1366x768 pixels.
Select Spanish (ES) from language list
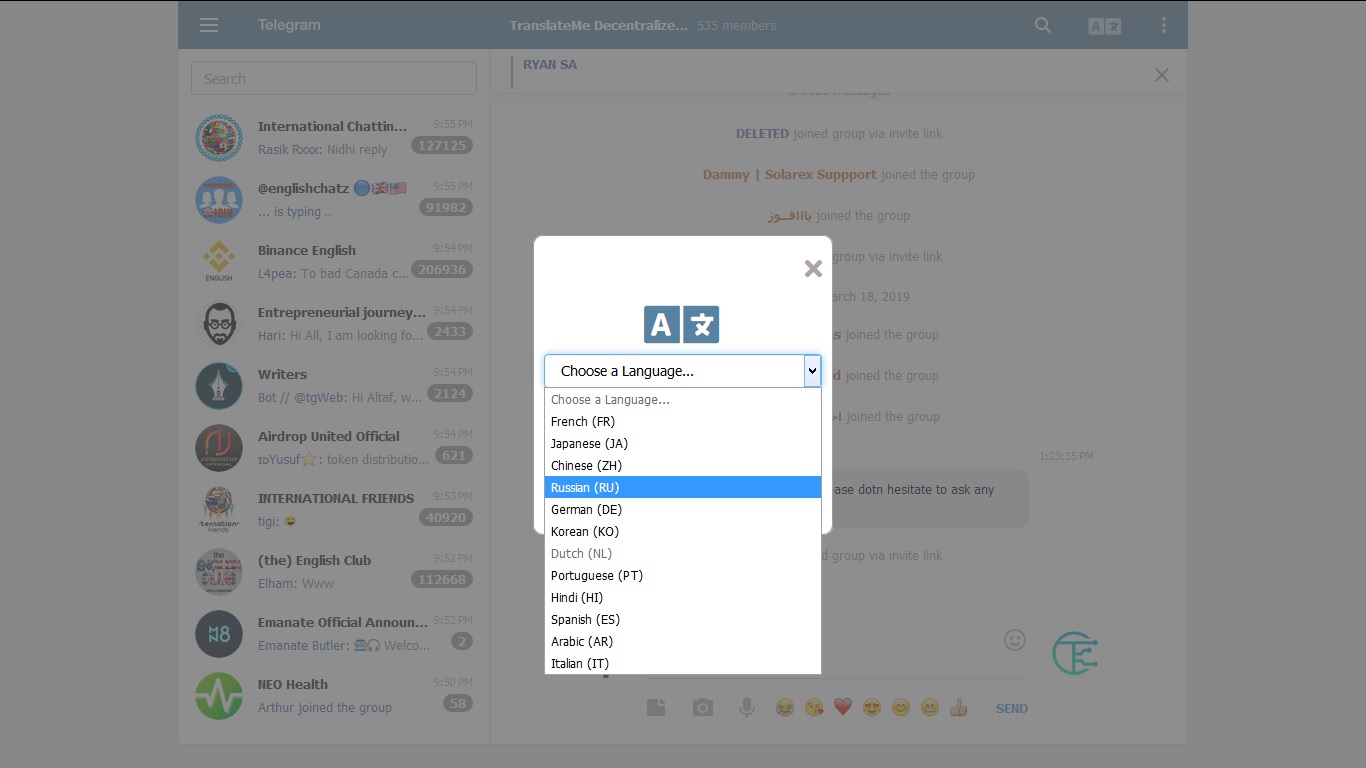(x=683, y=619)
